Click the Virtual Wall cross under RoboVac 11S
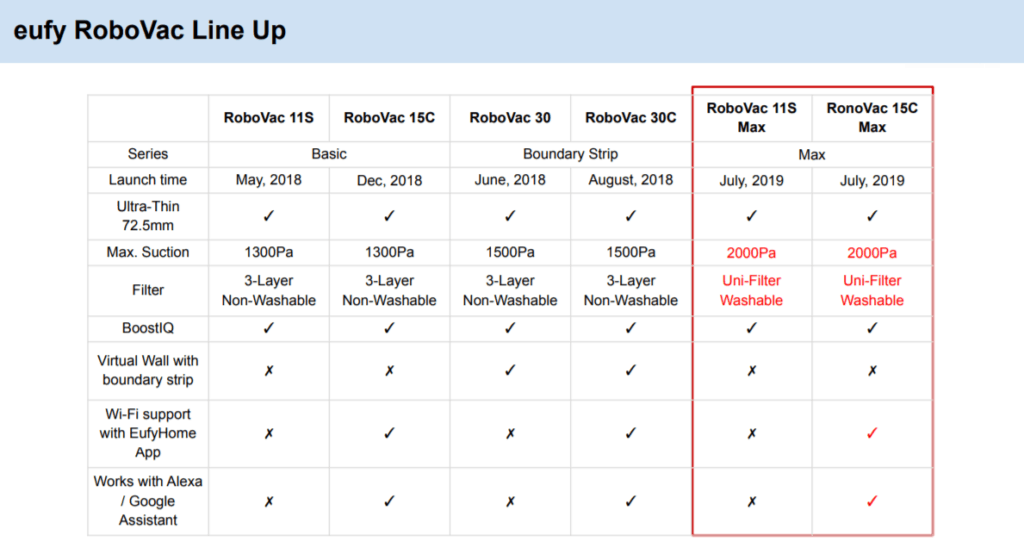 coord(269,370)
